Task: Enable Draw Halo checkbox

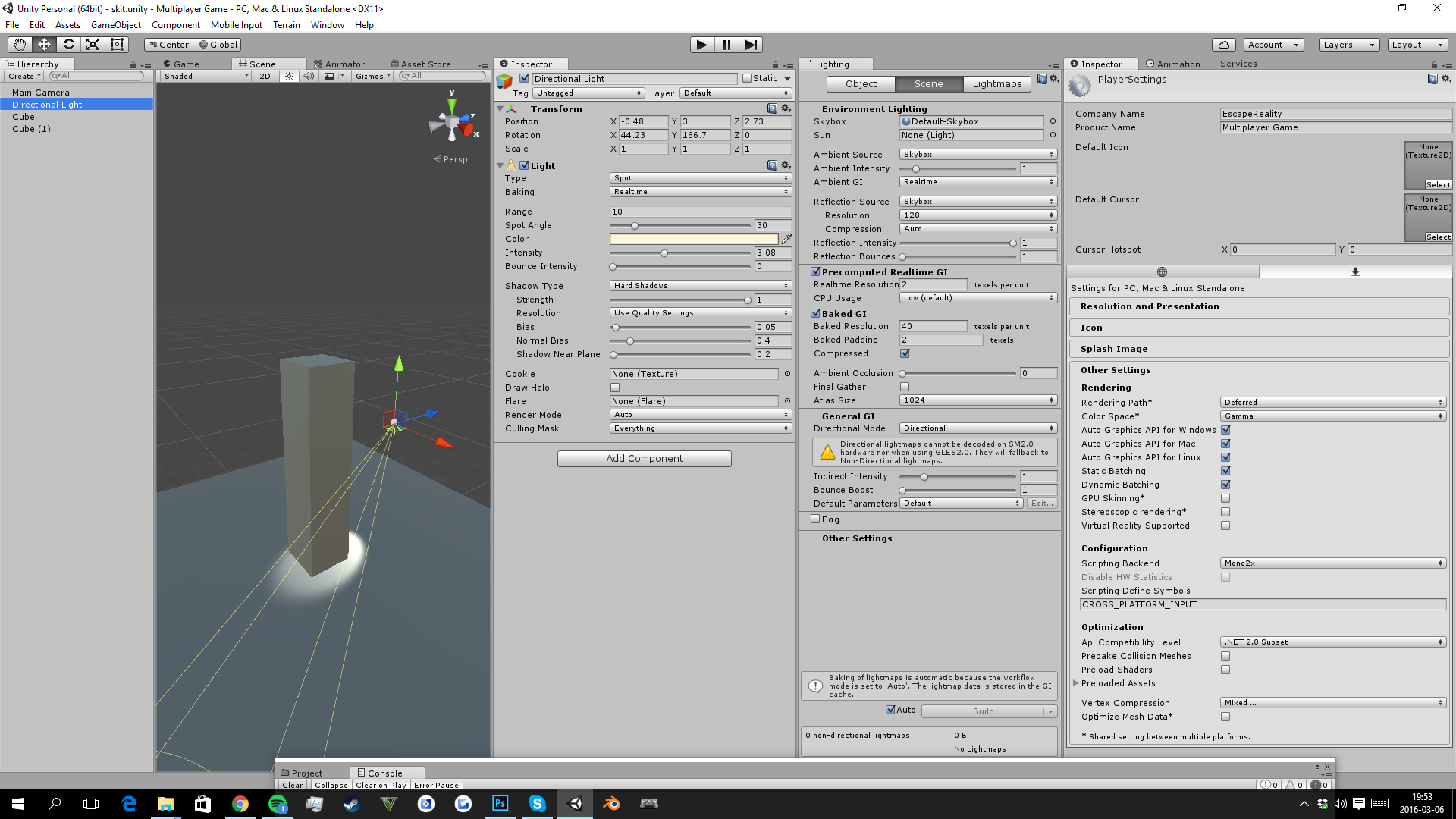Action: pyautogui.click(x=615, y=388)
